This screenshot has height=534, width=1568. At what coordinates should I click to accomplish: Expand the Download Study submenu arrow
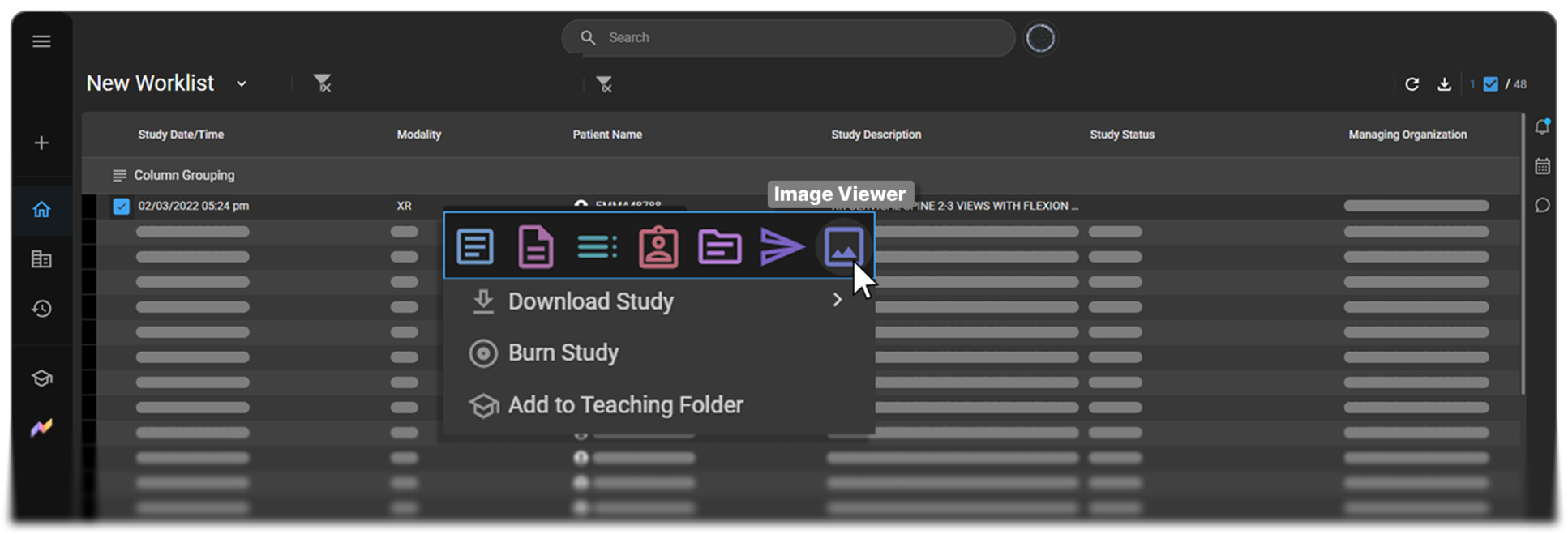[837, 301]
